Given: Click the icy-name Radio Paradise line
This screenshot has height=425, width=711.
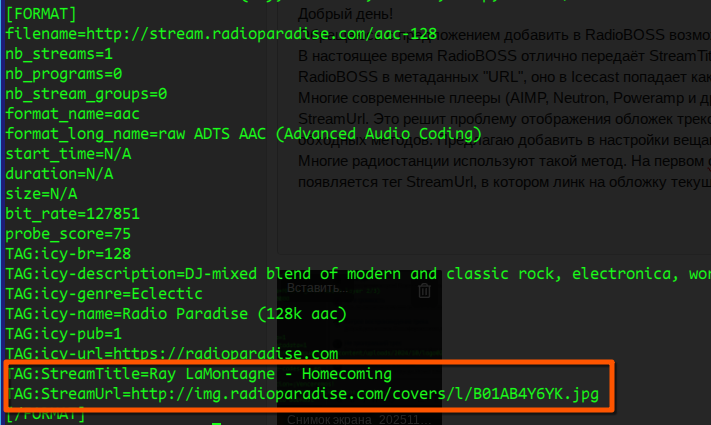Looking at the screenshot, I should pos(175,314).
